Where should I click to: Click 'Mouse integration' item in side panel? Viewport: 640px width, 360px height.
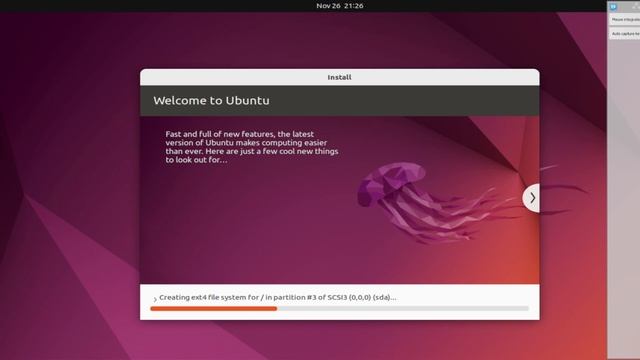(x=625, y=20)
